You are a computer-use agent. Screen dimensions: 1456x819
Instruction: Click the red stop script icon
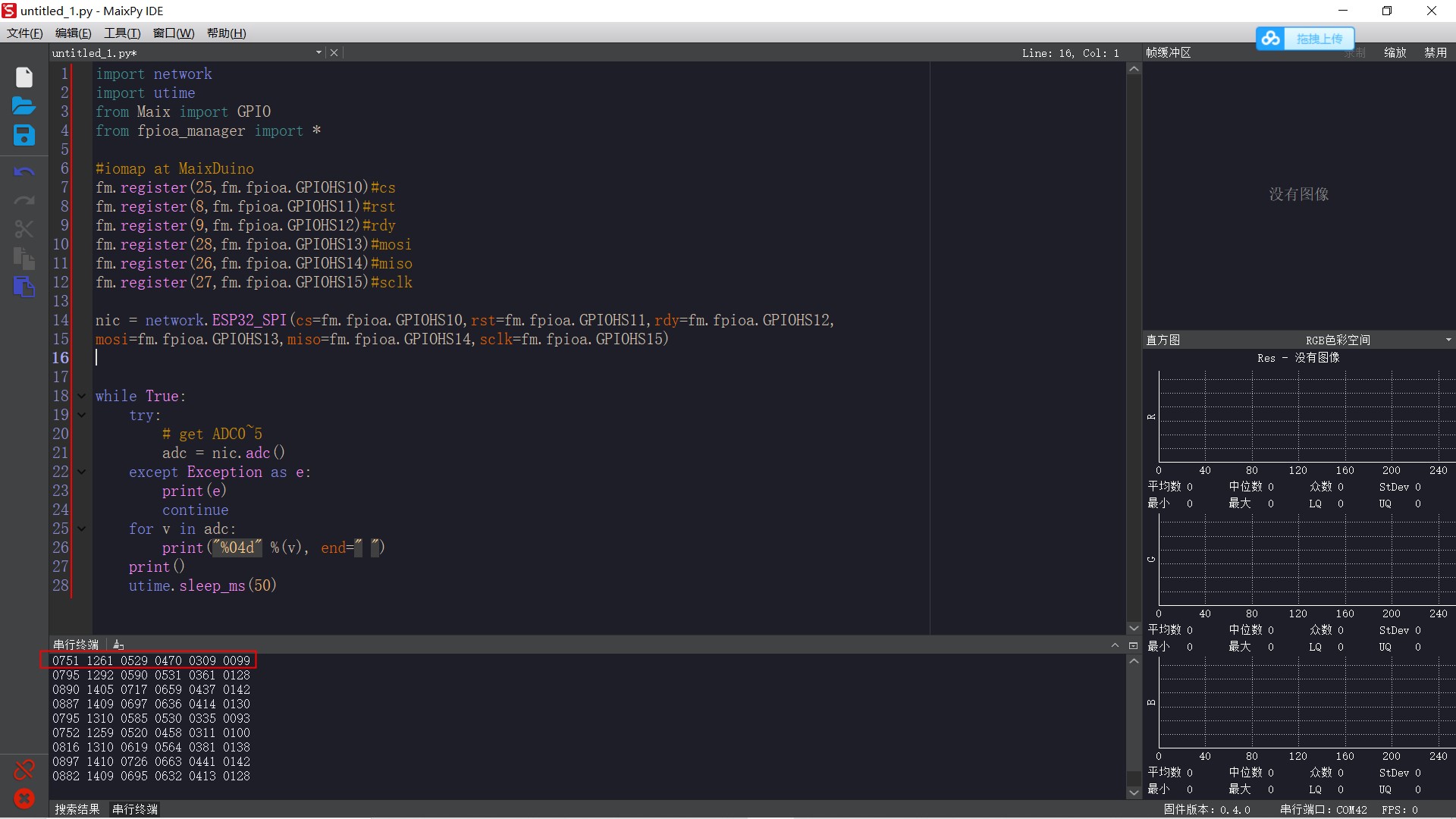(24, 799)
